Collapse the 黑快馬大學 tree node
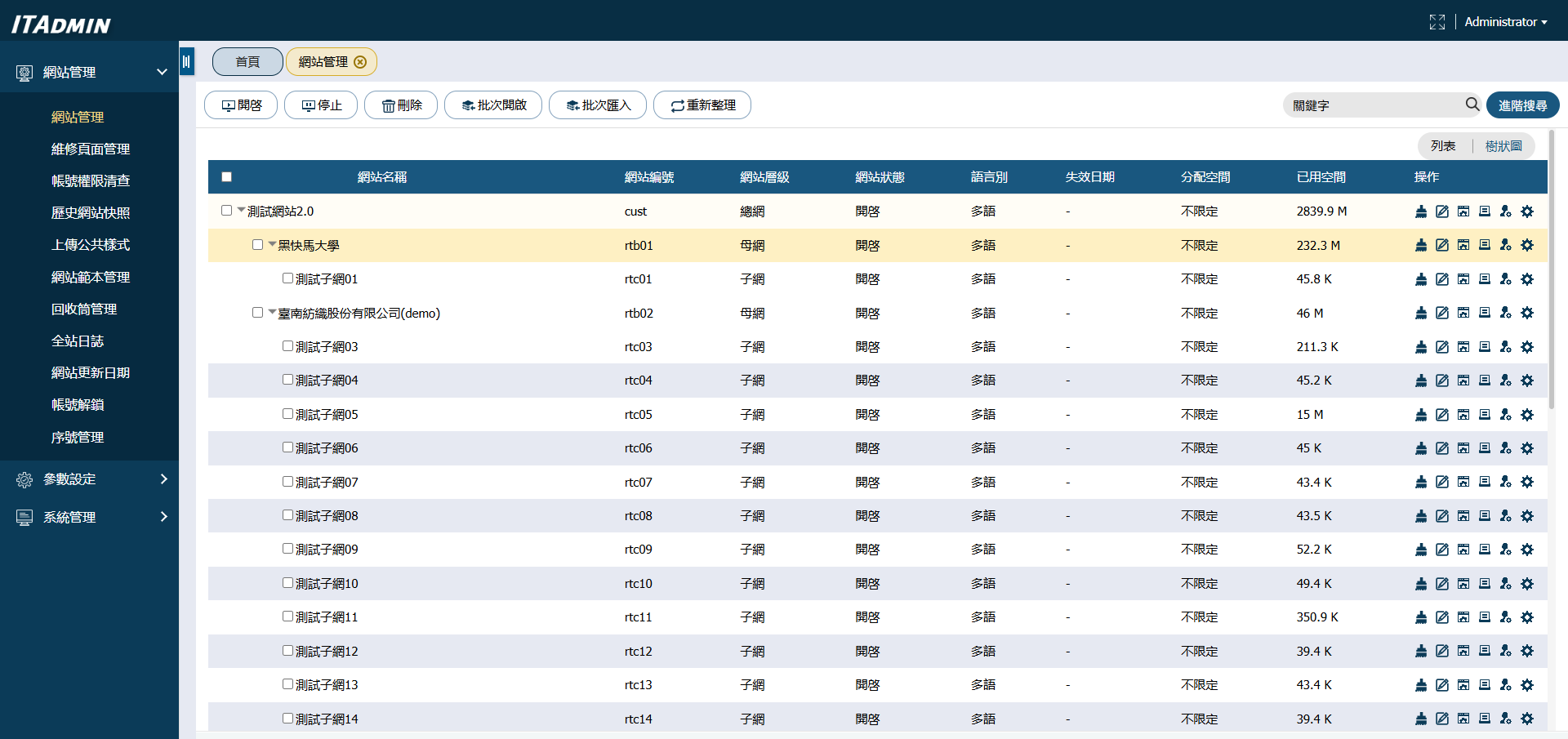The height and width of the screenshot is (739, 1568). coord(272,244)
